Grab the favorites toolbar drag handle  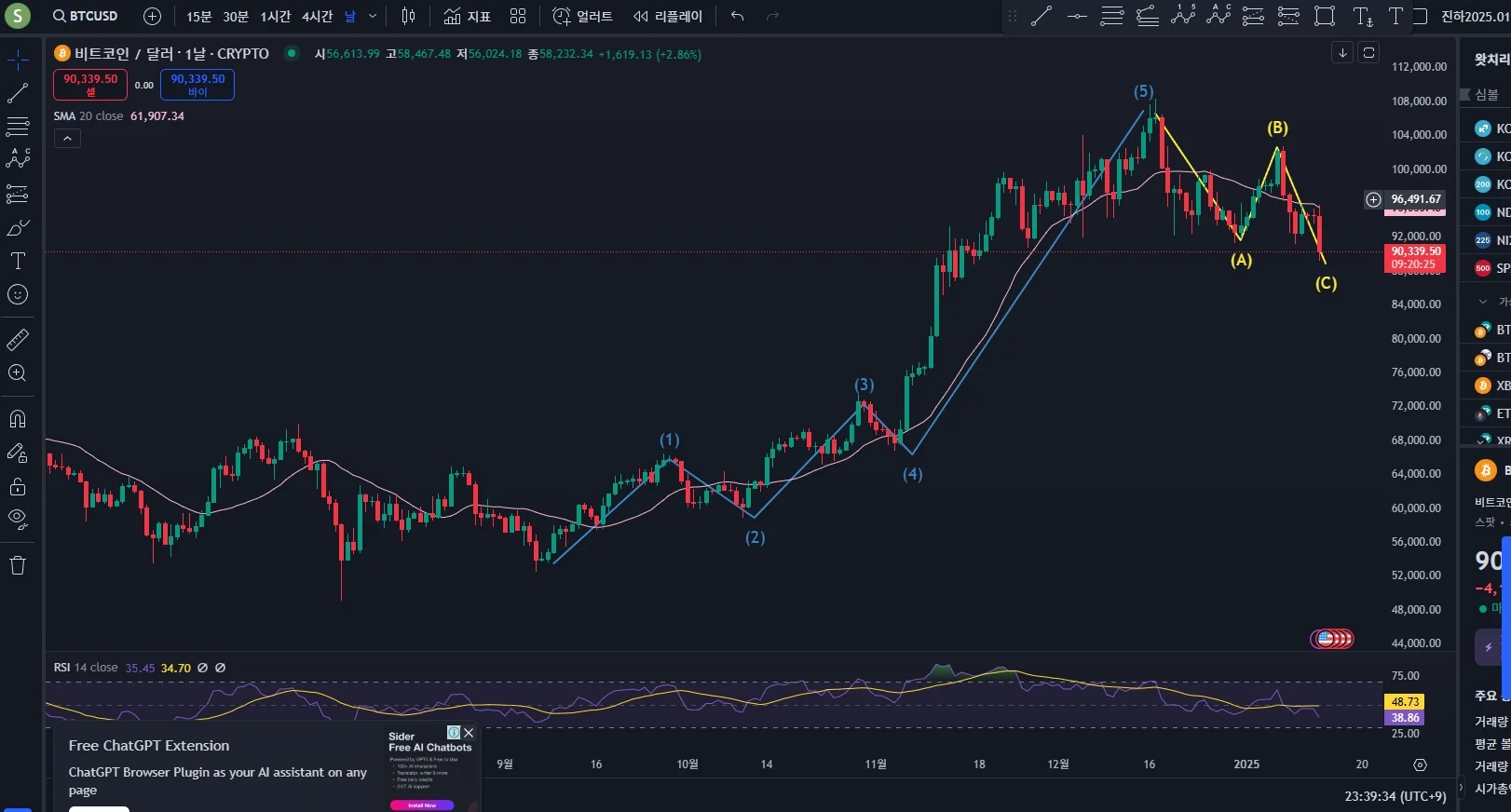pos(1013,16)
